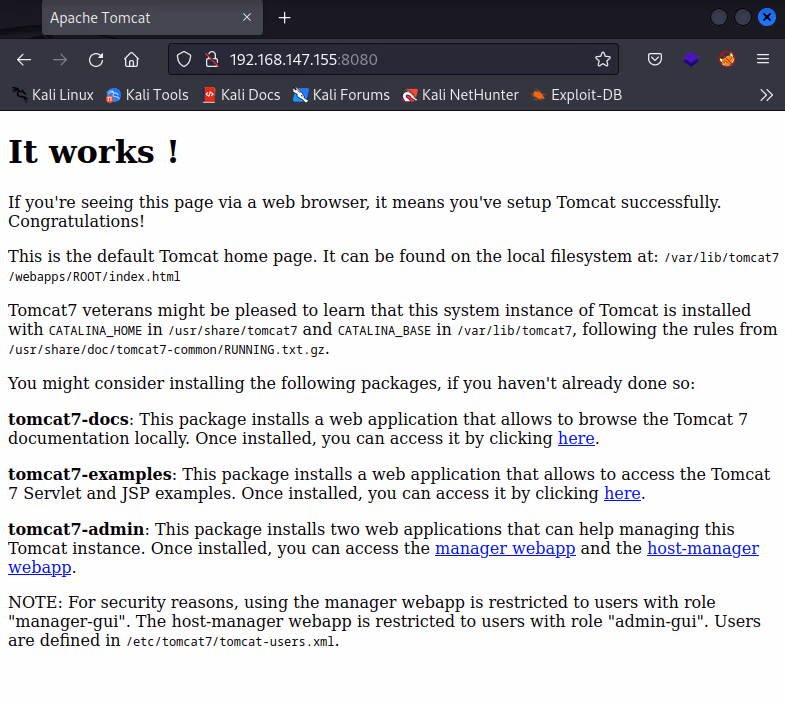Bookmark this page with the star

602,60
